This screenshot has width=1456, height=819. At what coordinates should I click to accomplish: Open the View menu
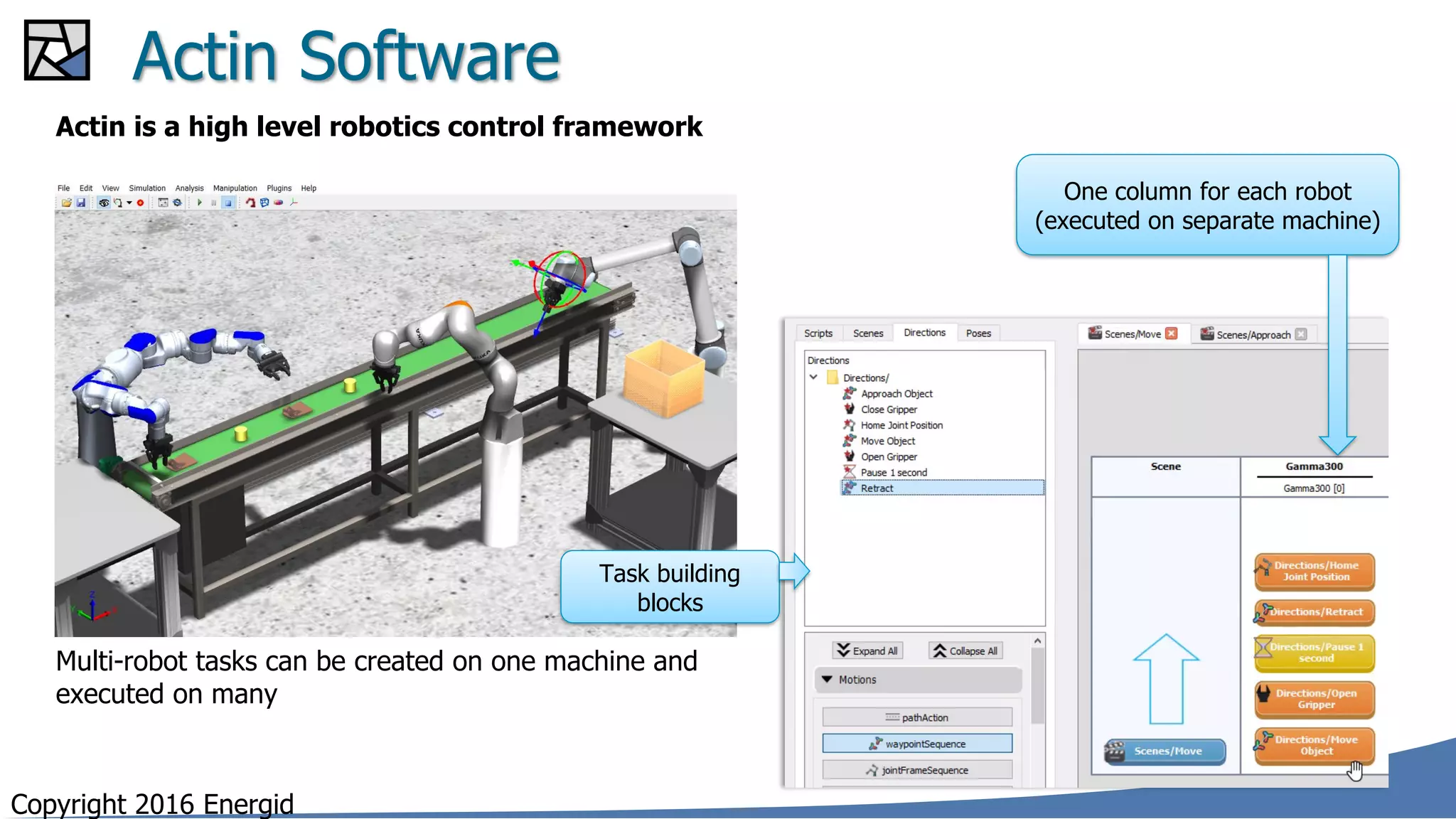pos(110,188)
